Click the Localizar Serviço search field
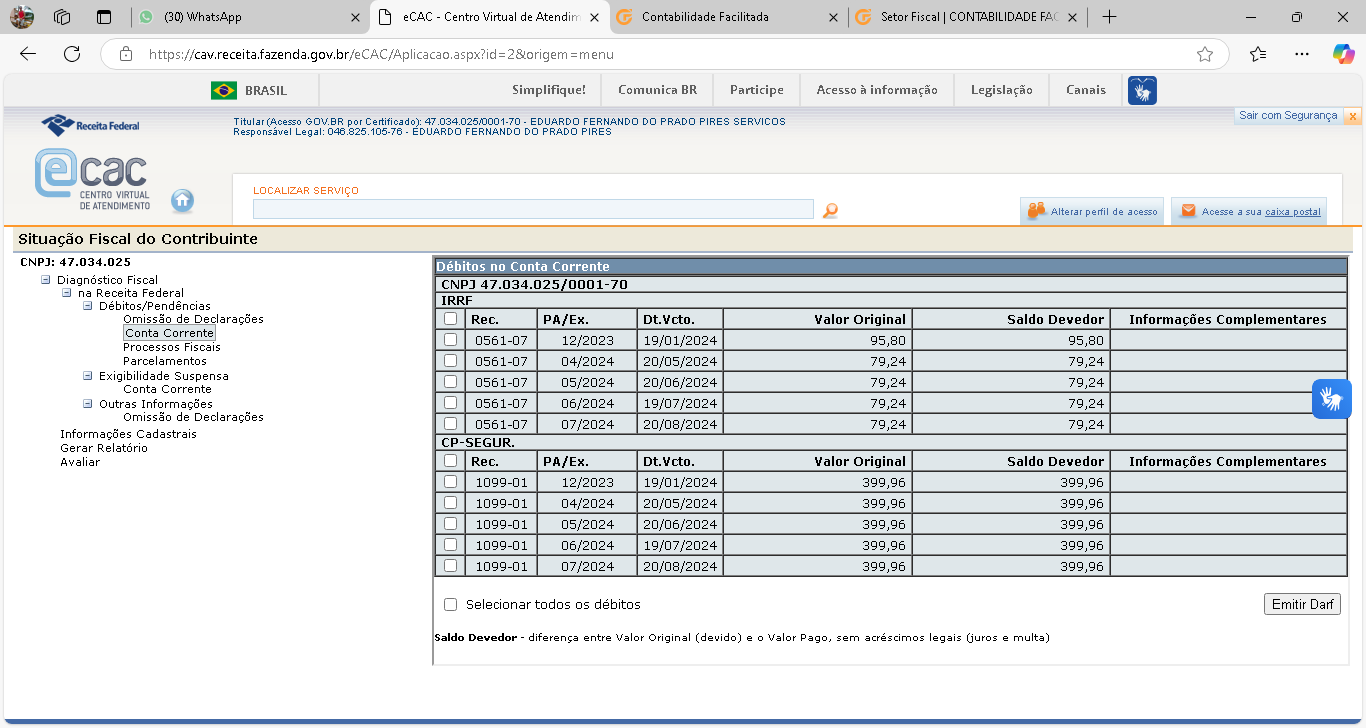The width and height of the screenshot is (1366, 728). click(x=533, y=209)
